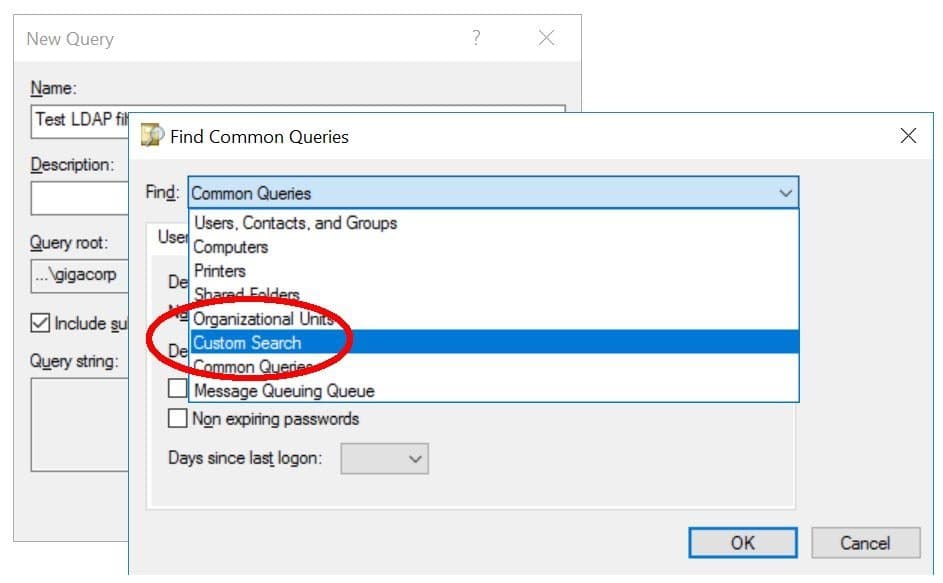Expand the Find combo box arrow
Image resolution: width=943 pixels, height=583 pixels.
point(785,193)
